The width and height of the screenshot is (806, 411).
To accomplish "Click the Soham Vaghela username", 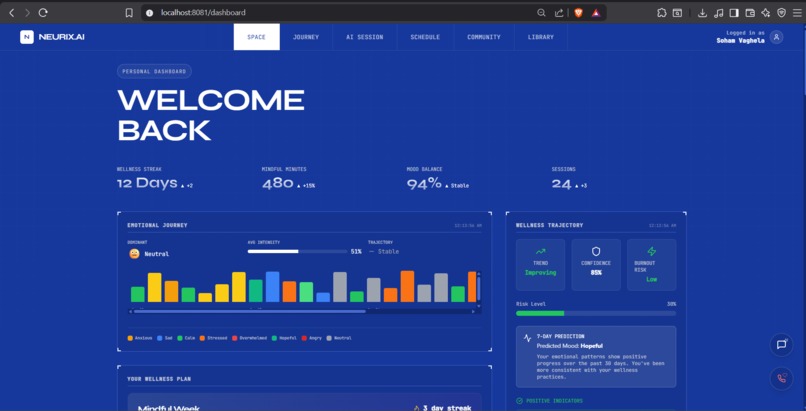I will point(740,41).
